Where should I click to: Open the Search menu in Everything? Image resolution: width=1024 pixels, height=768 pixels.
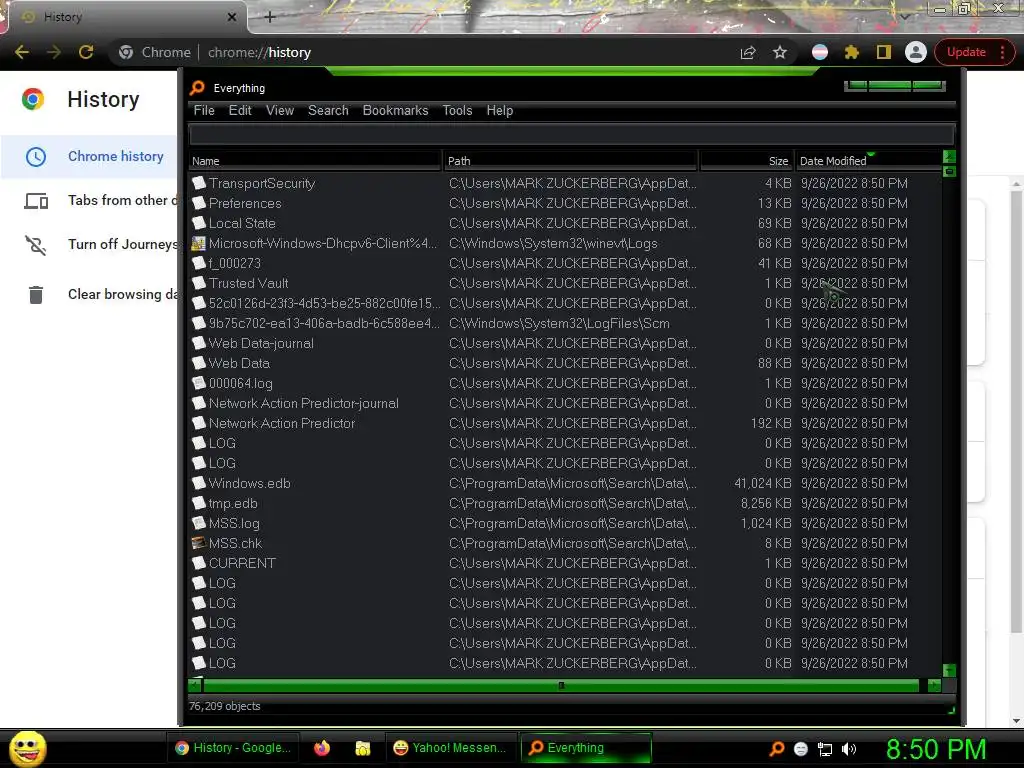point(328,110)
